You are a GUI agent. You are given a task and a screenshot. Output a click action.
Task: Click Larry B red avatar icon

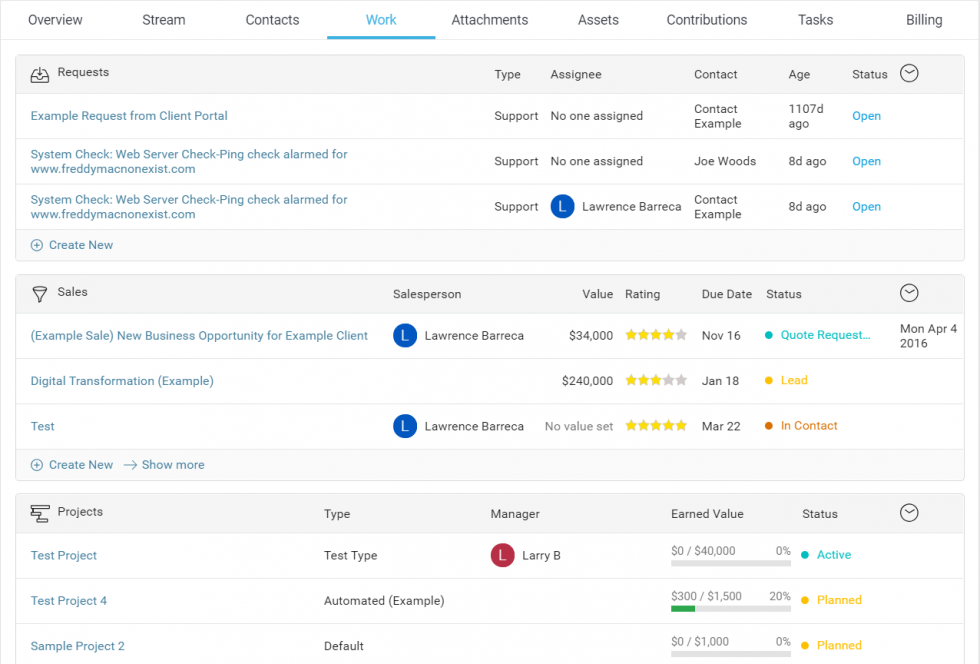pyautogui.click(x=502, y=556)
